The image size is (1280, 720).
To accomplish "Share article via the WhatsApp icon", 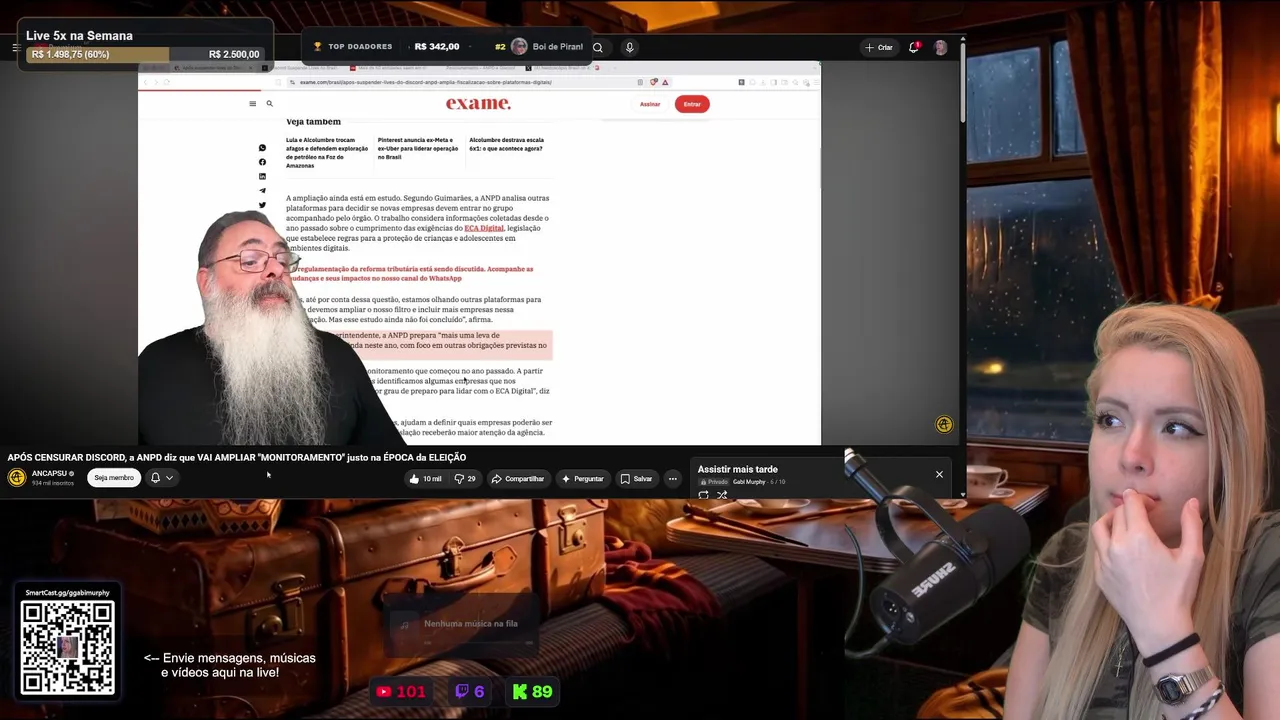I will (262, 148).
